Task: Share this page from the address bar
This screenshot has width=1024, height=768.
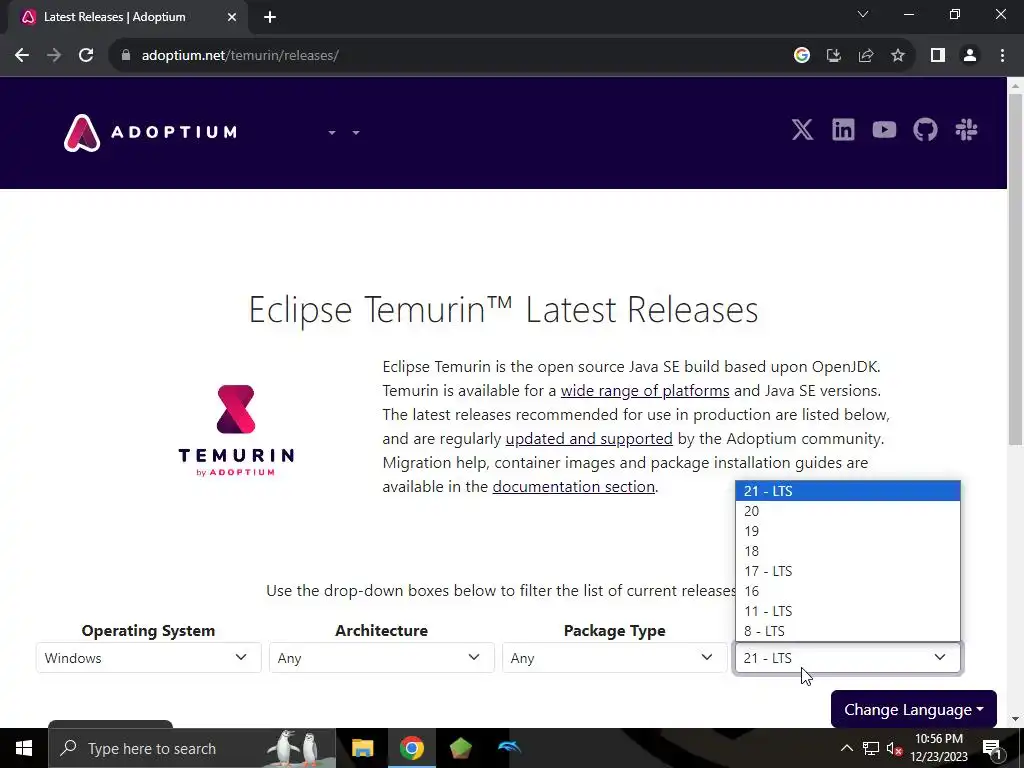Action: tap(866, 56)
